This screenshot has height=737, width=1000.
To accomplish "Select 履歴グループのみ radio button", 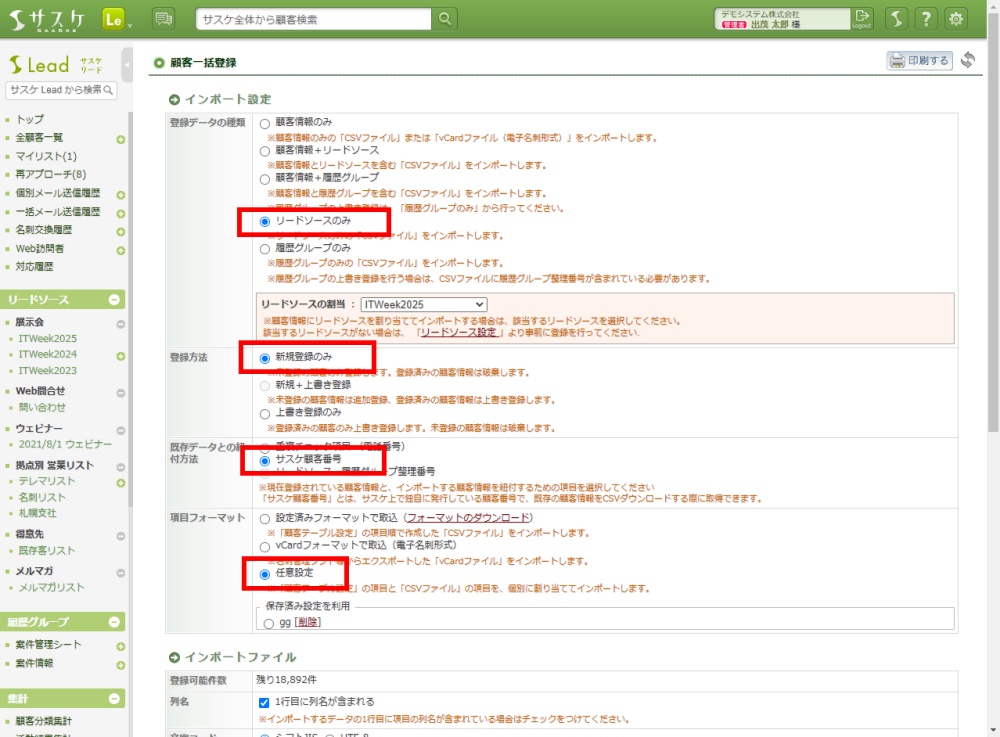I will tap(265, 249).
